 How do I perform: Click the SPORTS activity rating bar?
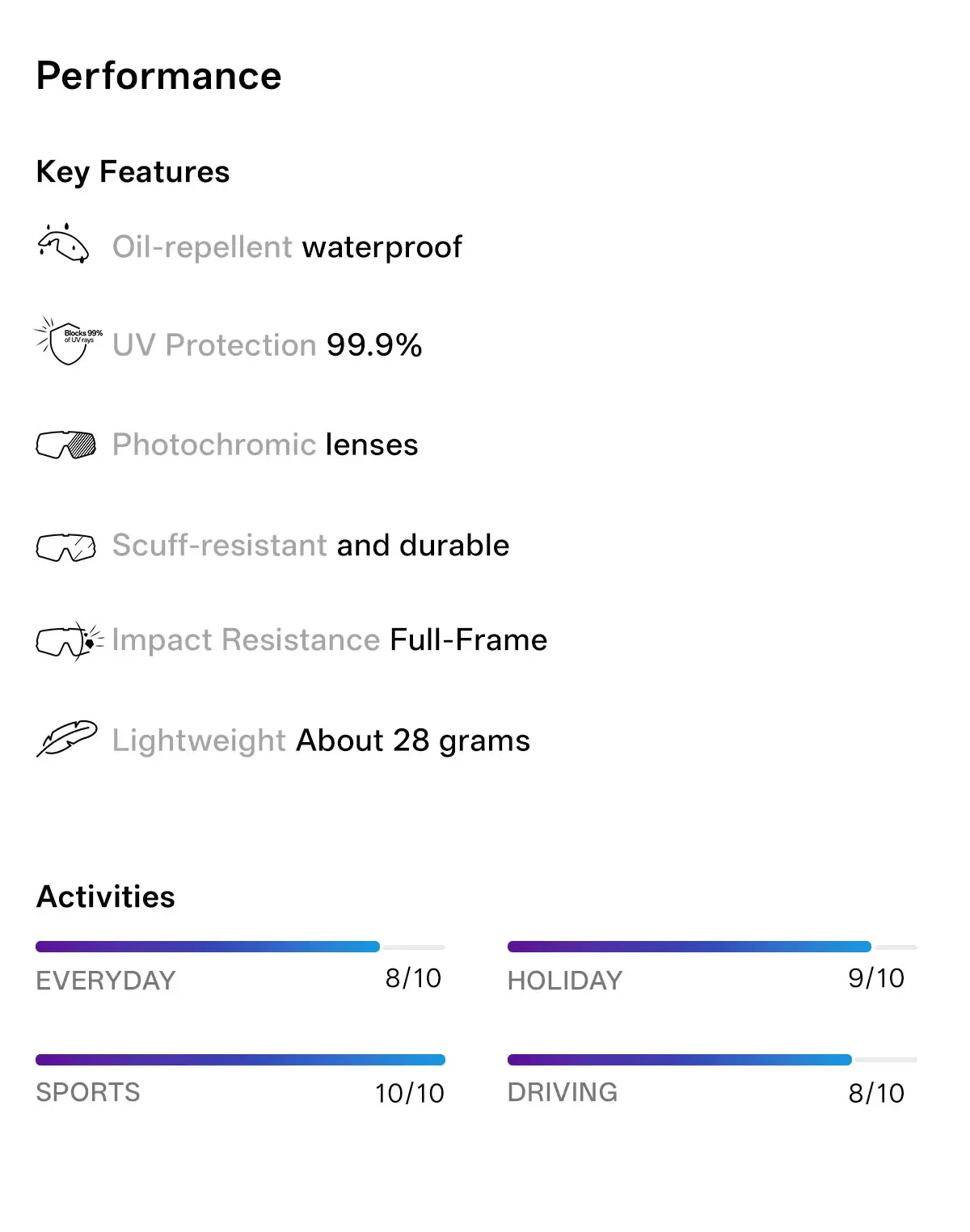point(240,1060)
